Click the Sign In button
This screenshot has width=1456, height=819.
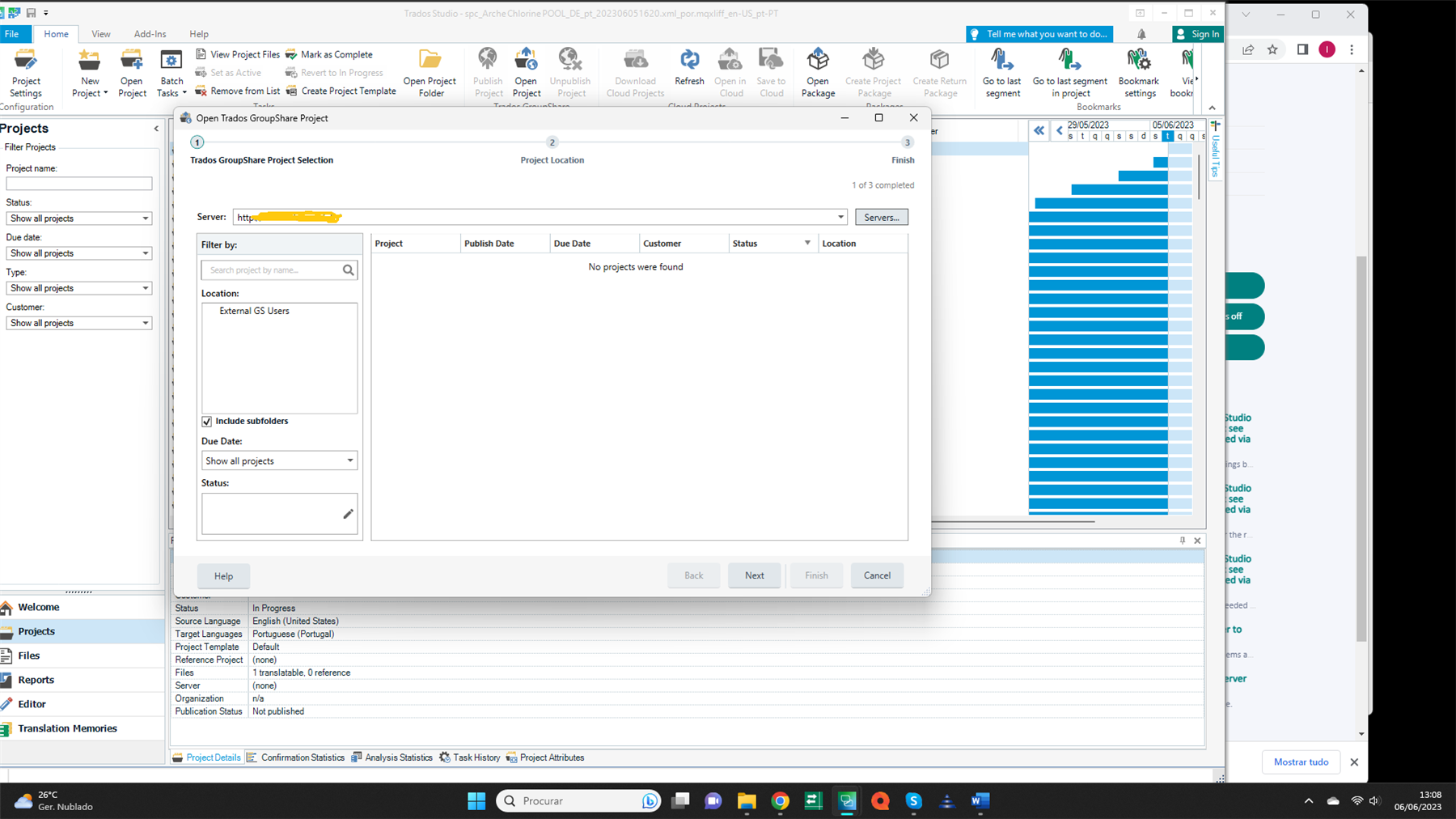(x=1197, y=34)
